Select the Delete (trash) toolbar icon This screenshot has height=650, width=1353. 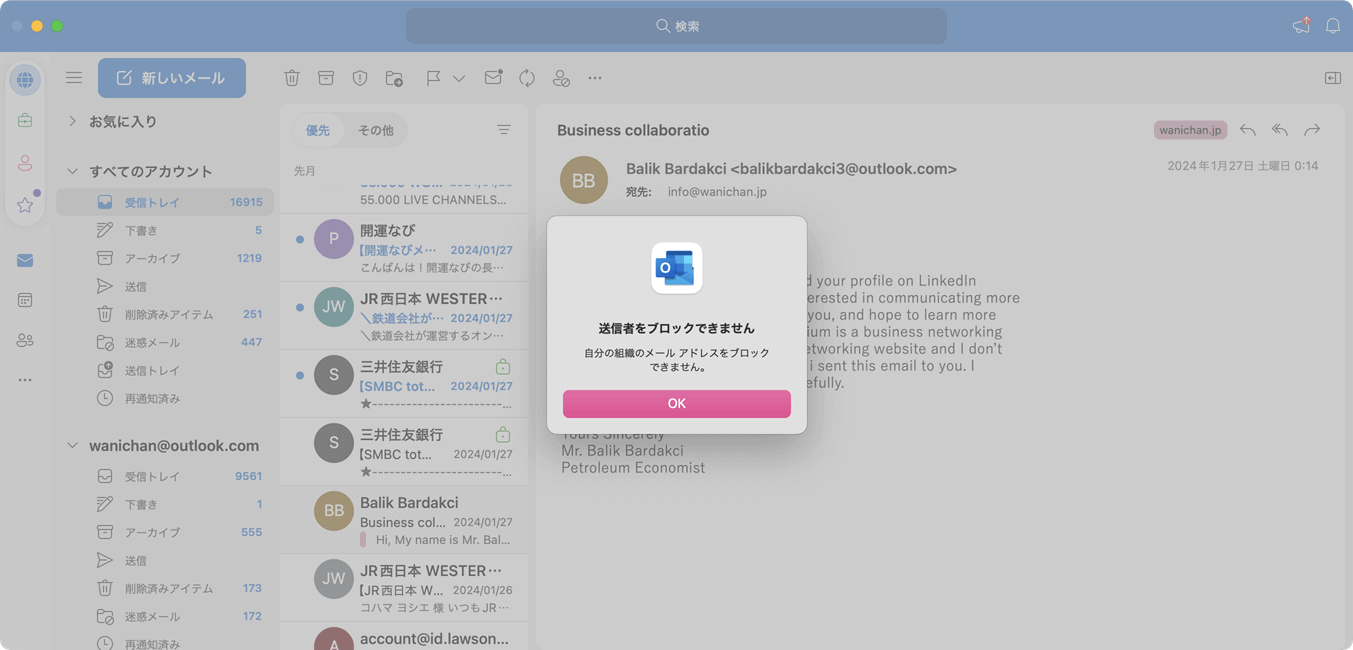[x=292, y=77]
